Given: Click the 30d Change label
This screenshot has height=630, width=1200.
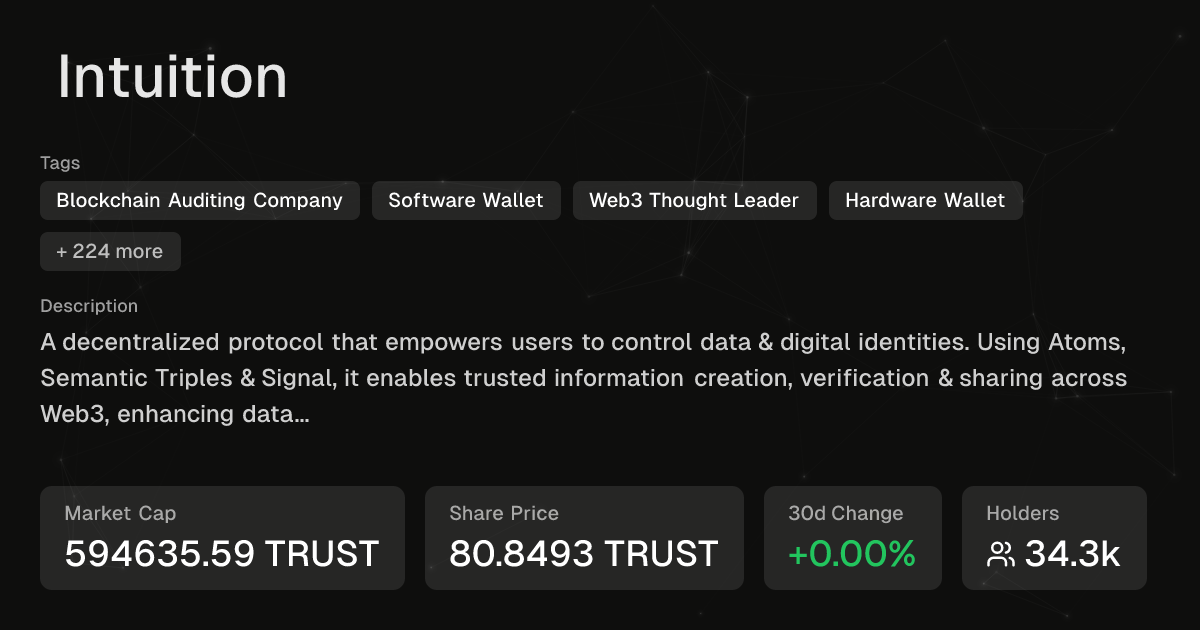Looking at the screenshot, I should (x=846, y=513).
